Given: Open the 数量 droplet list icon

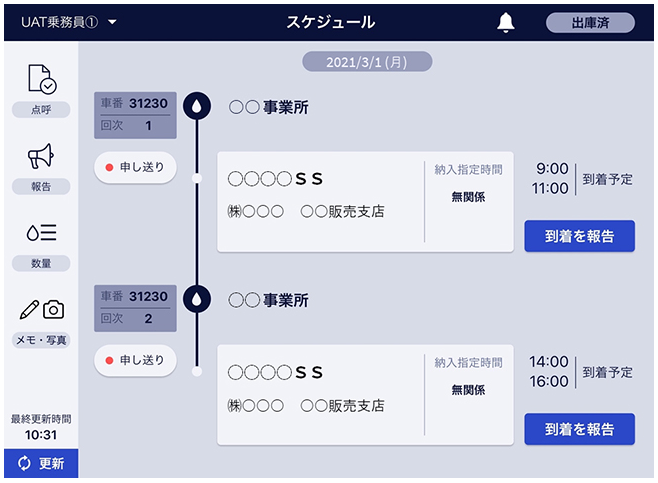Looking at the screenshot, I should (41, 232).
